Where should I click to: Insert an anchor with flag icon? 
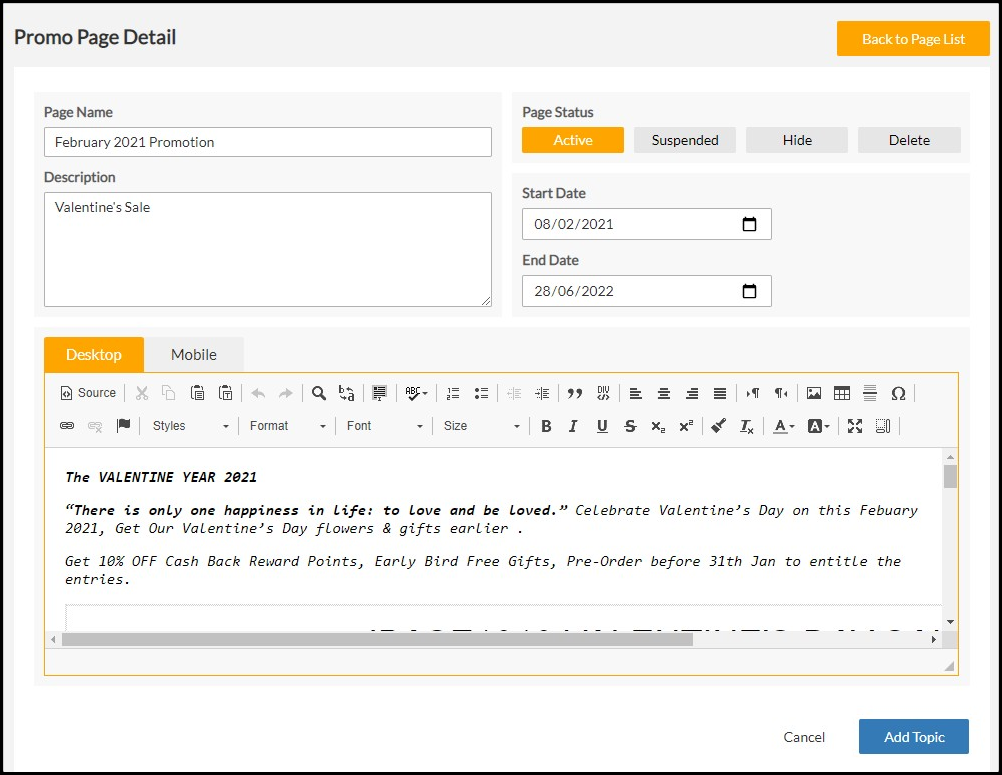[x=123, y=426]
